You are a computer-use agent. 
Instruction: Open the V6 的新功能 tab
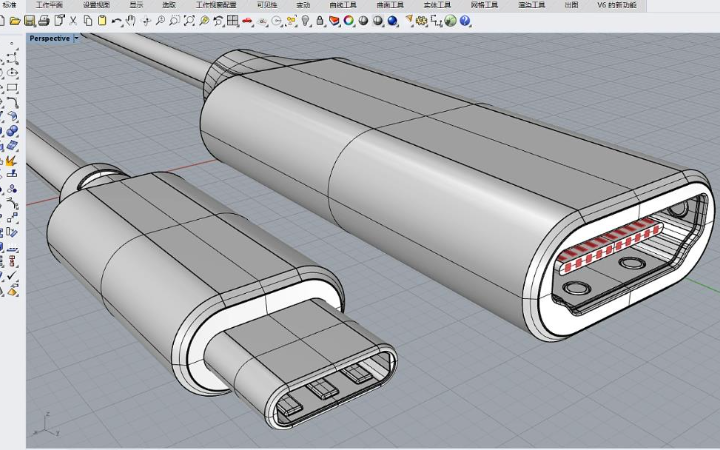616,5
